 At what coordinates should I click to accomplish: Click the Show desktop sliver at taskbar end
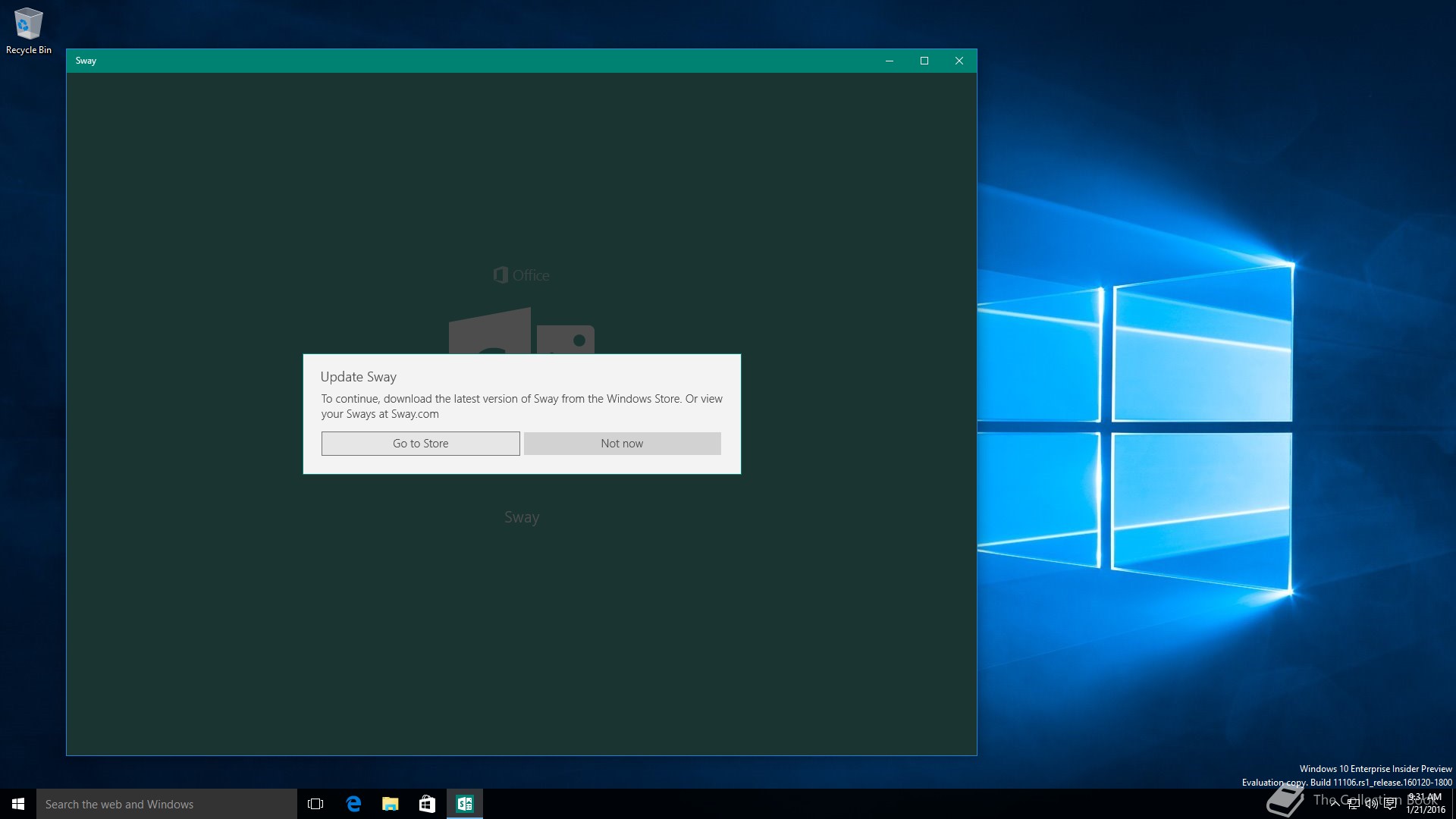1454,804
